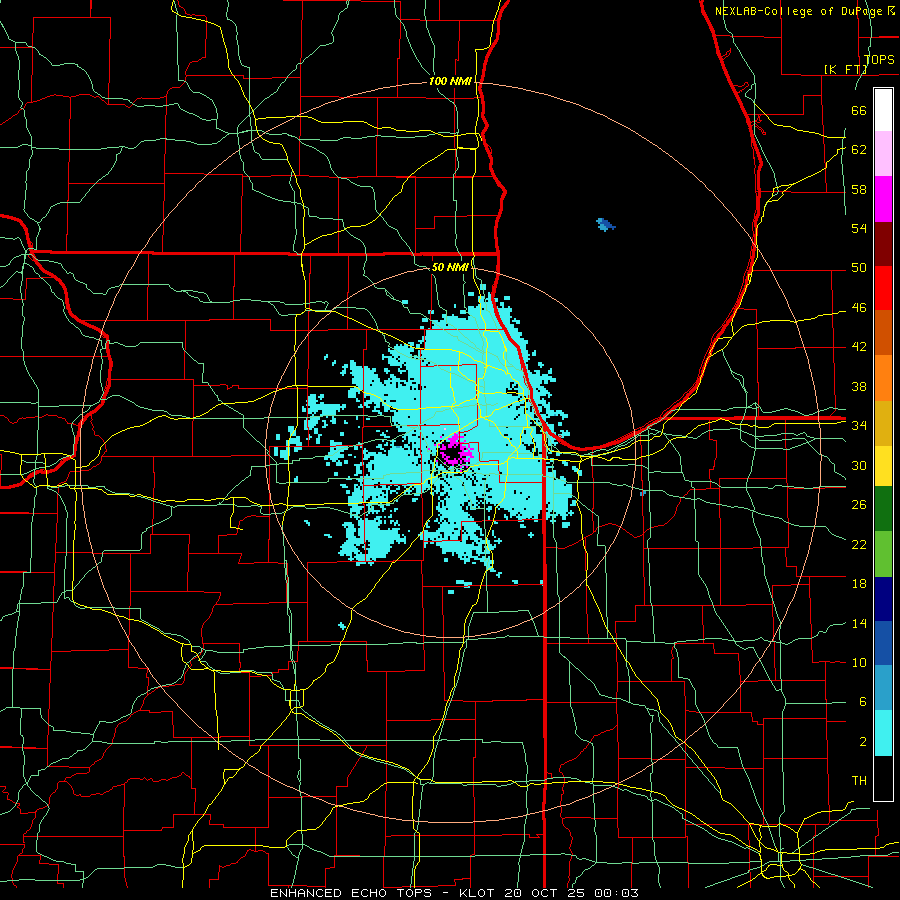Click the '100 NMI' range ring label
Image resolution: width=900 pixels, height=900 pixels.
tap(450, 82)
